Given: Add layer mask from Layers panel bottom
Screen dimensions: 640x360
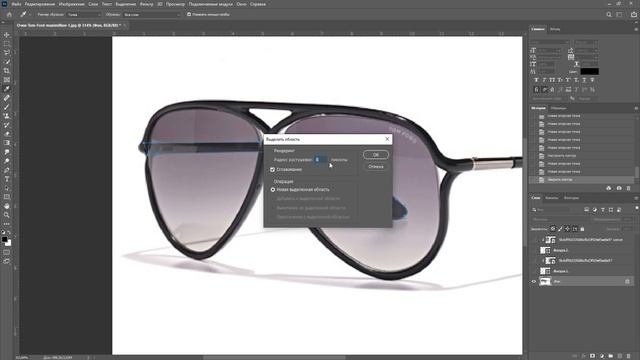Looking at the screenshot, I should pos(592,356).
